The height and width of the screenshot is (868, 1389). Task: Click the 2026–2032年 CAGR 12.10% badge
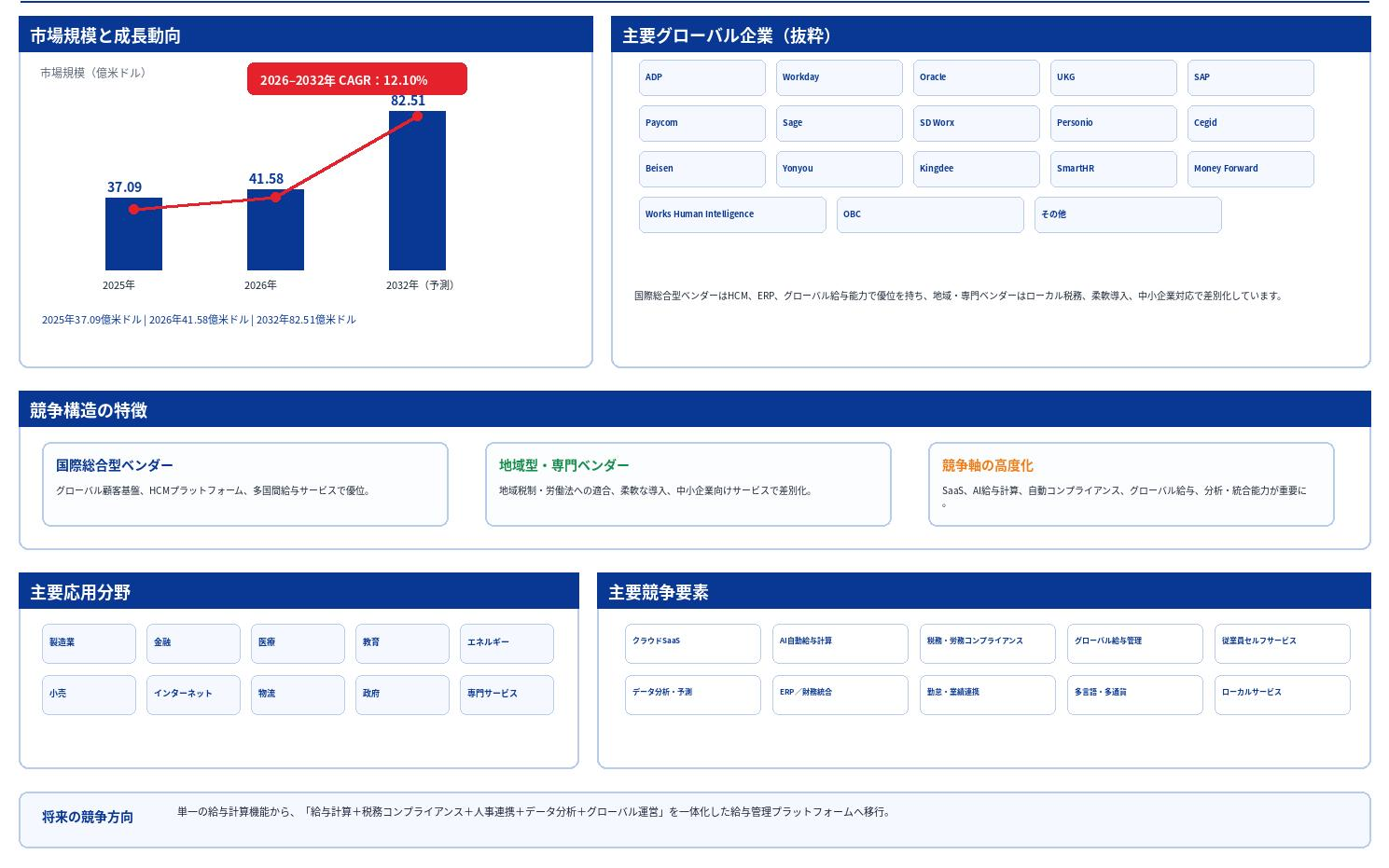point(356,79)
